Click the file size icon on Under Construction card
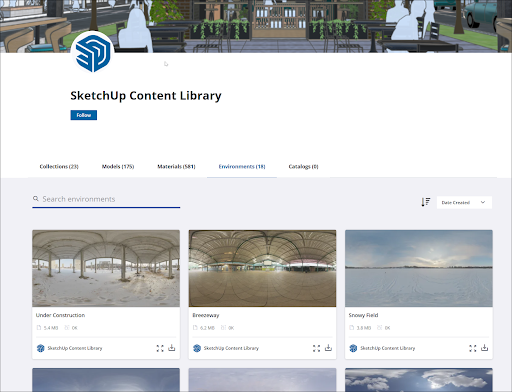The height and width of the screenshot is (392, 512). (39, 328)
